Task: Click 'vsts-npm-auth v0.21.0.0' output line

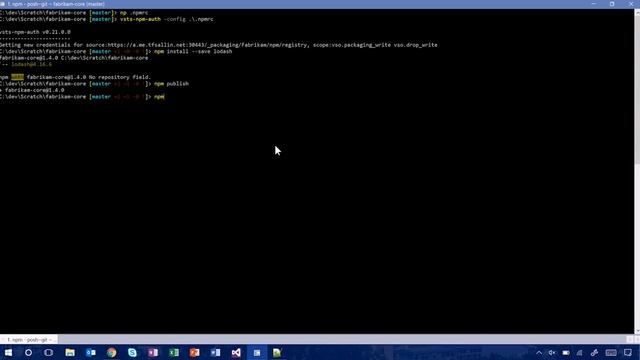Action: (35, 32)
